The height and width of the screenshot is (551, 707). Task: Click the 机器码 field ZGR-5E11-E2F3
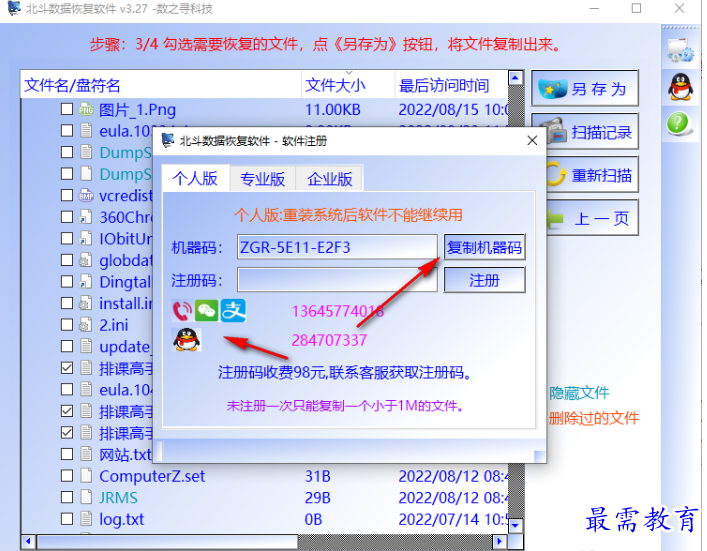coord(337,247)
